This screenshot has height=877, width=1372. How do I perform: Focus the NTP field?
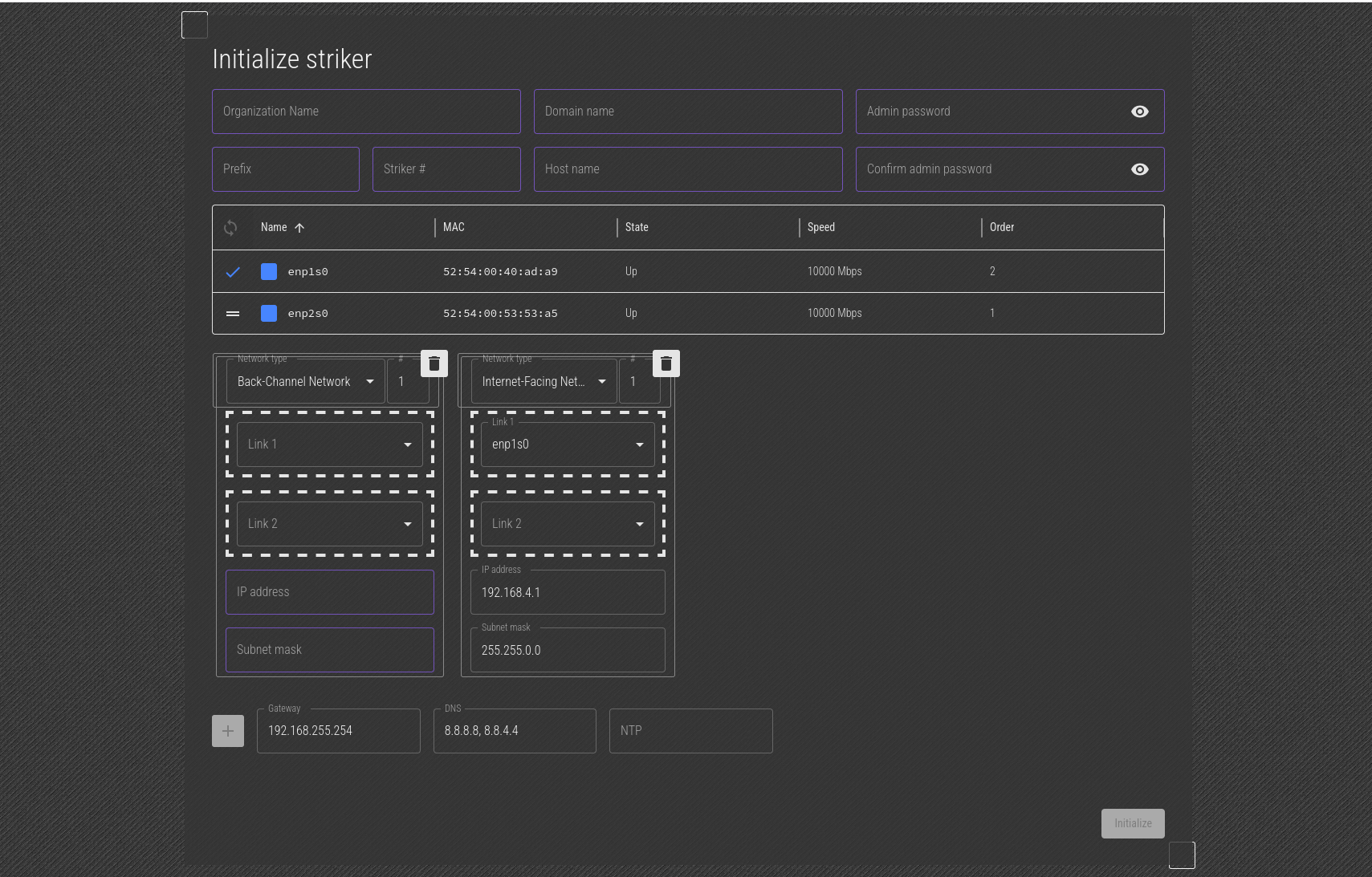pyautogui.click(x=691, y=731)
